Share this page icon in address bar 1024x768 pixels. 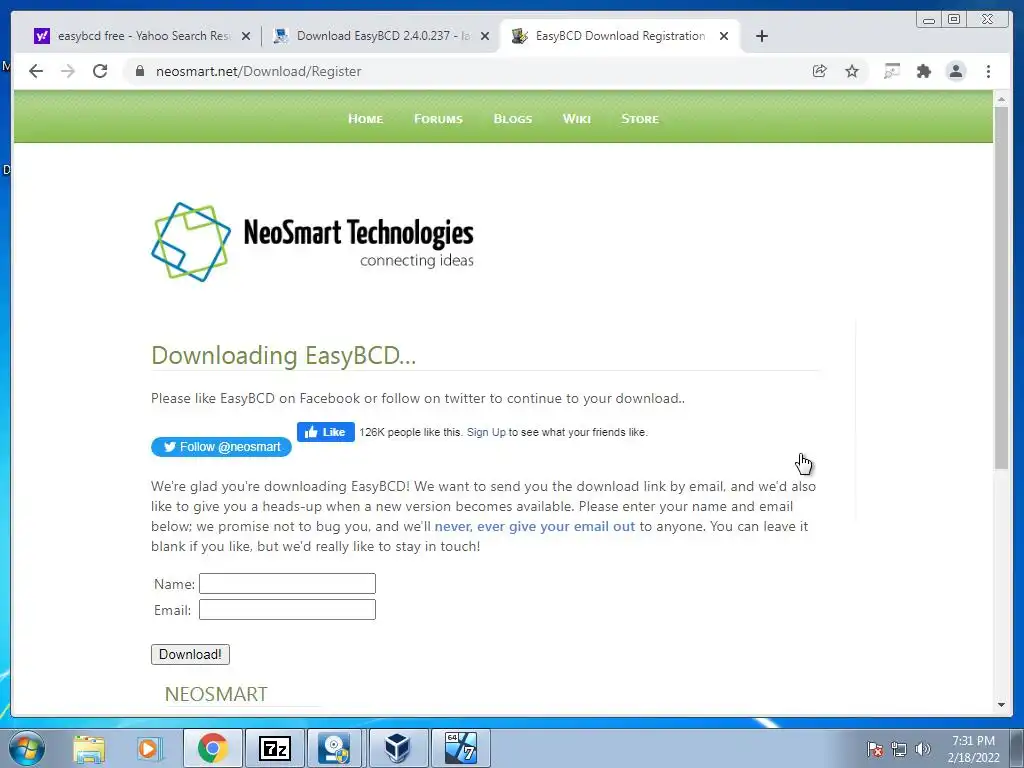click(x=820, y=71)
